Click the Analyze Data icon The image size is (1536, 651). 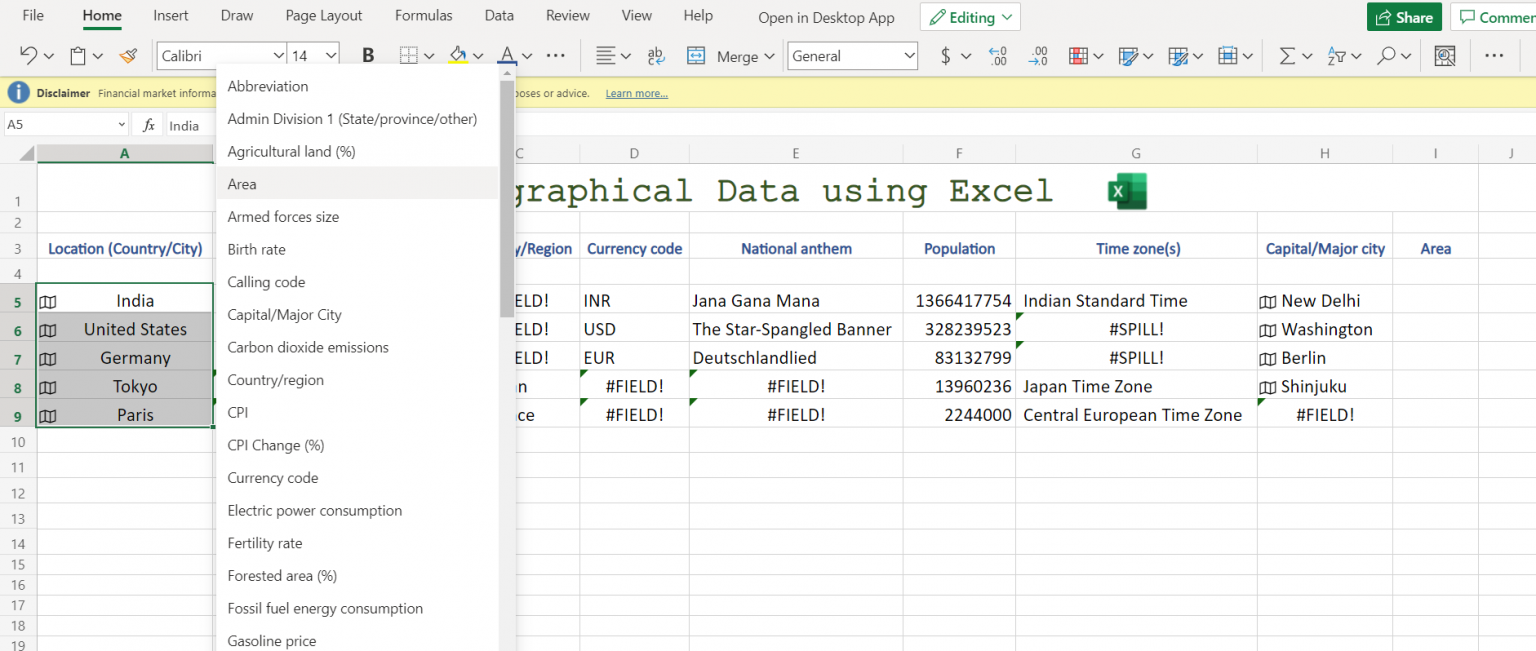click(x=1444, y=56)
